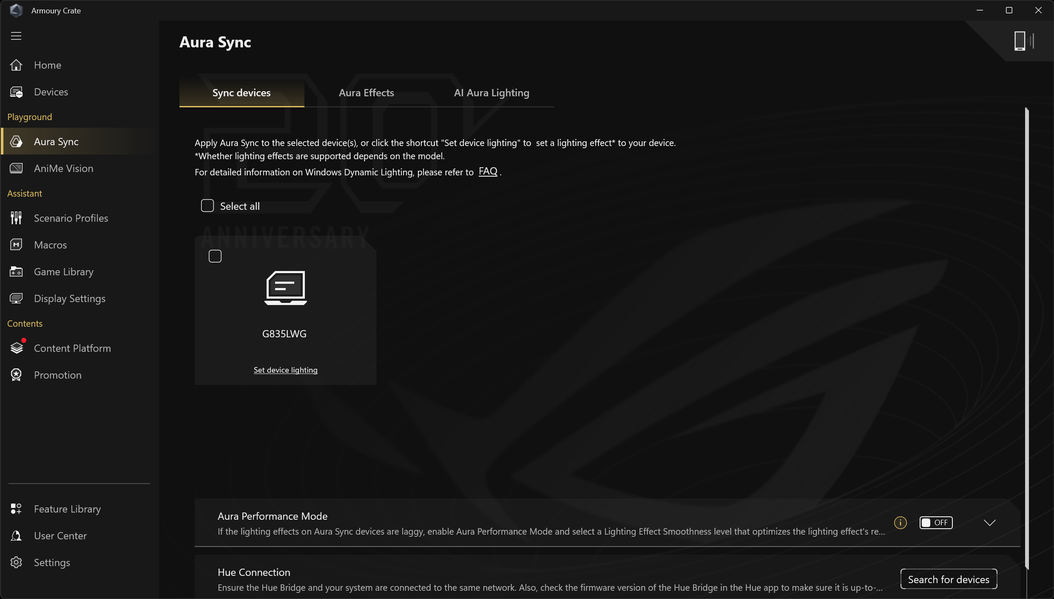Click the Promotion icon in the sidebar

tap(16, 375)
